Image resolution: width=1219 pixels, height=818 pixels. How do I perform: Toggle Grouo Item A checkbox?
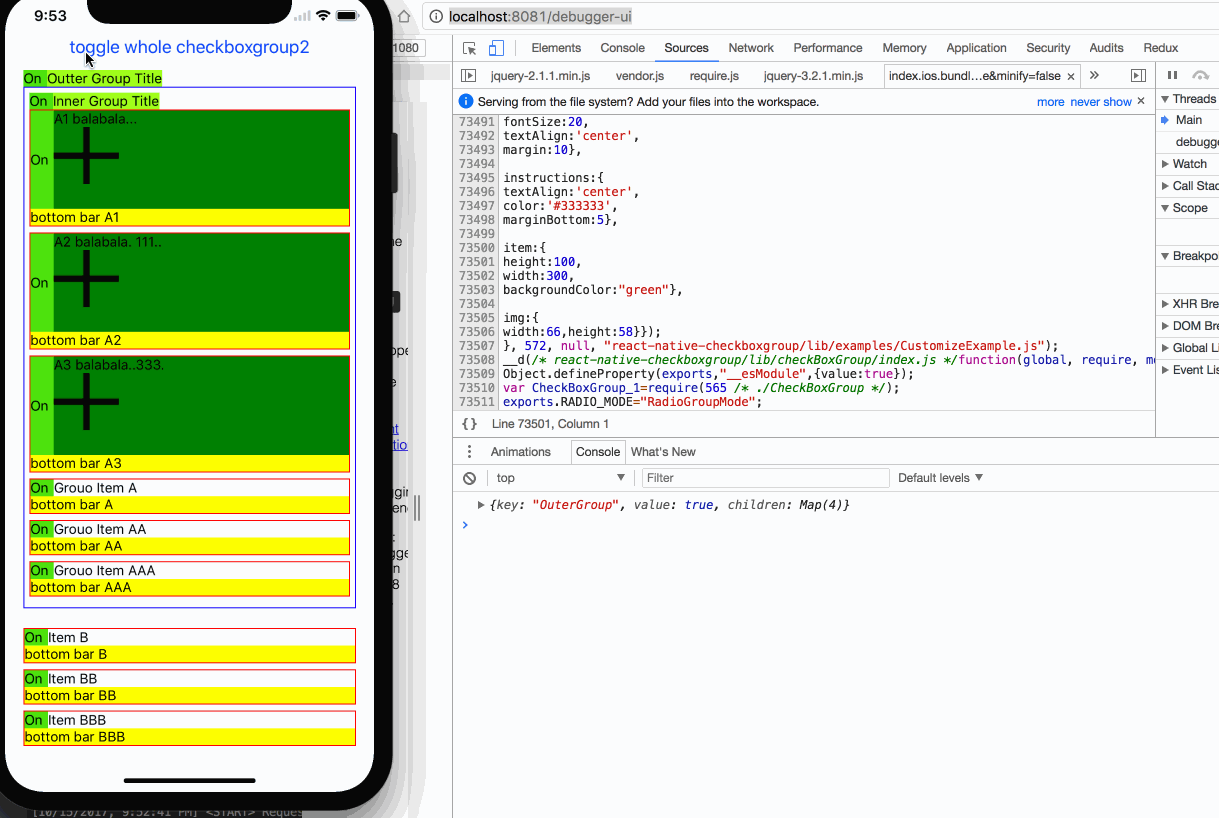[x=40, y=488]
